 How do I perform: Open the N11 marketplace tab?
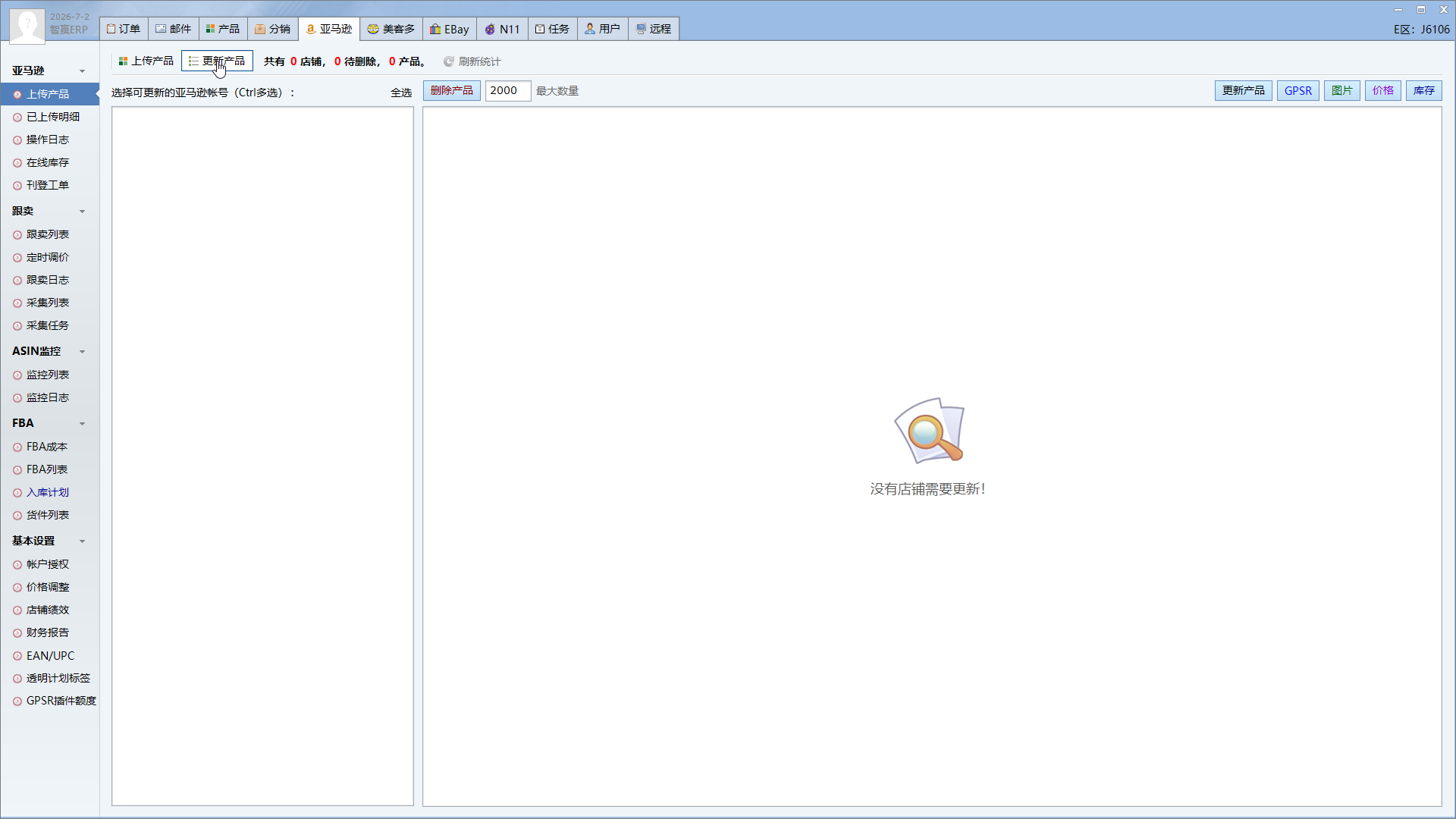(x=502, y=29)
